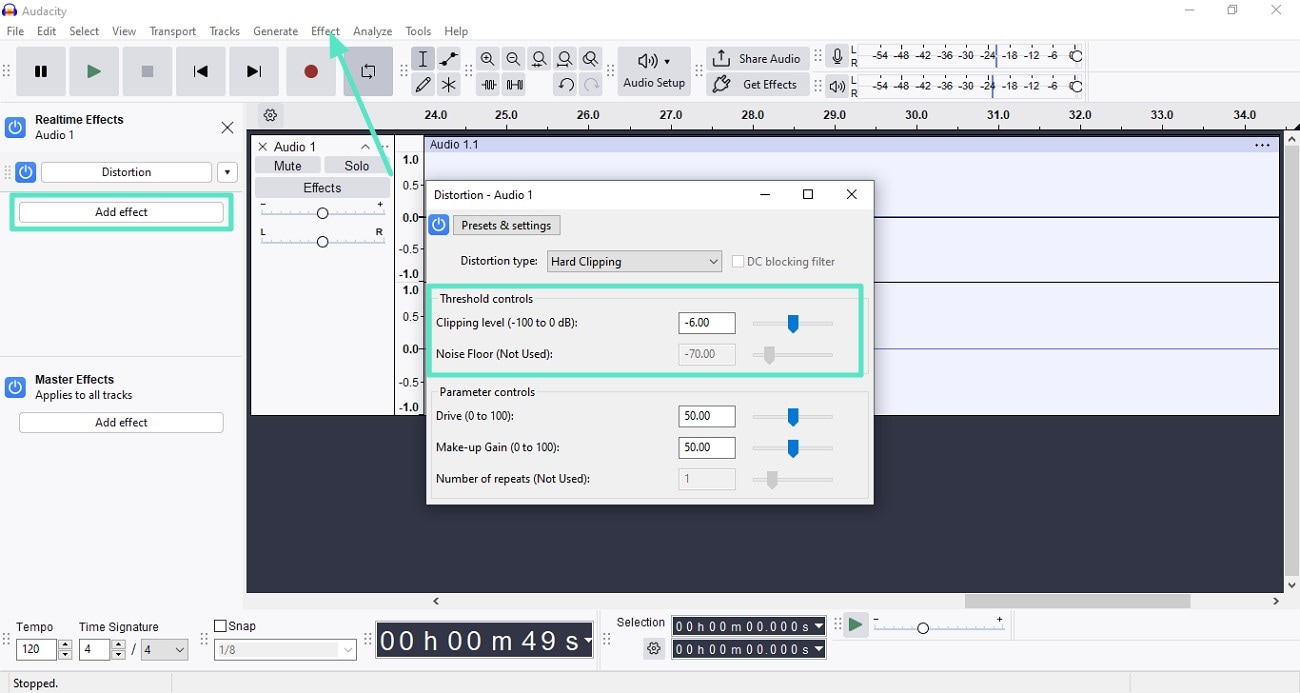Image resolution: width=1300 pixels, height=693 pixels.
Task: Click the Zoom Toggle icon
Action: [591, 59]
